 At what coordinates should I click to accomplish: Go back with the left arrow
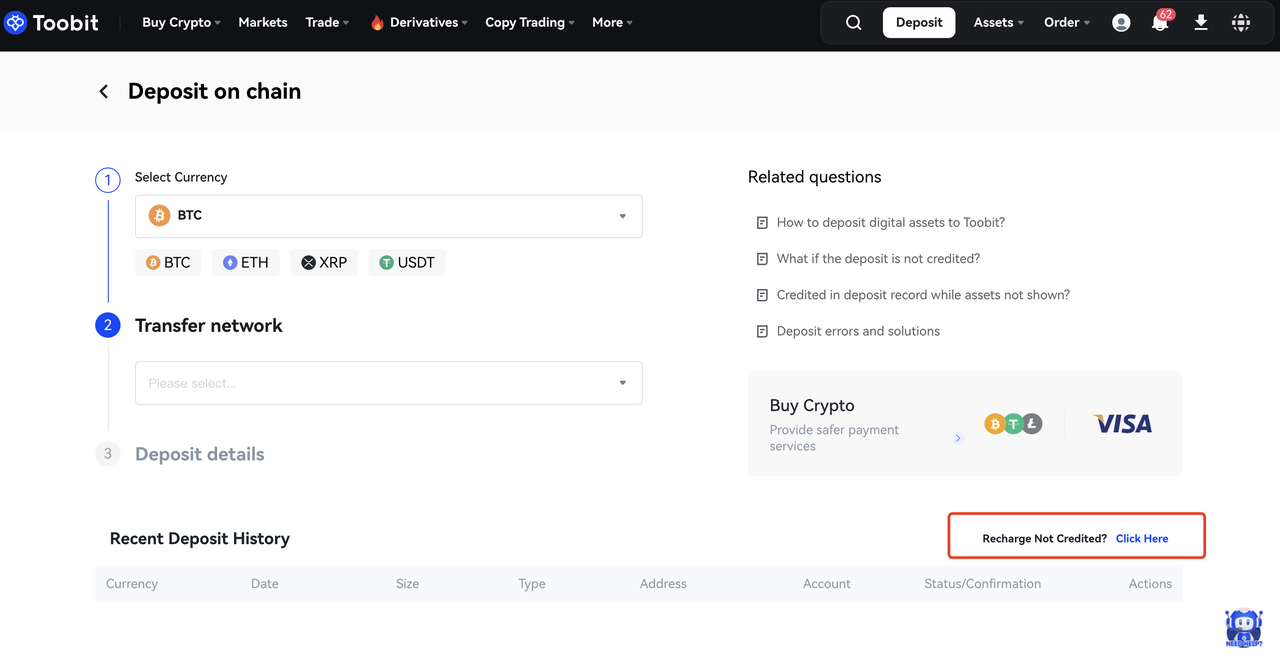103,92
